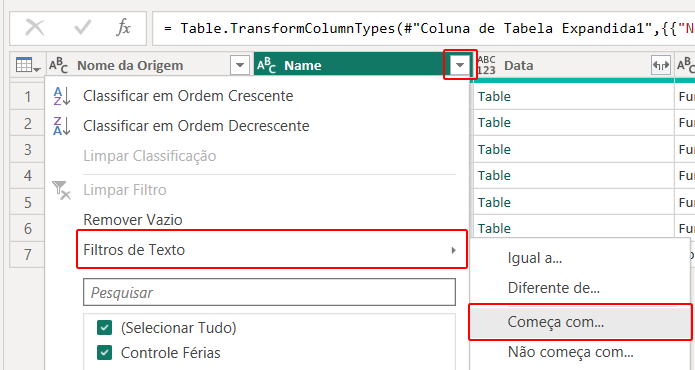The height and width of the screenshot is (370, 695).
Task: Confirm the formula with the checkmark icon
Action: point(82,28)
